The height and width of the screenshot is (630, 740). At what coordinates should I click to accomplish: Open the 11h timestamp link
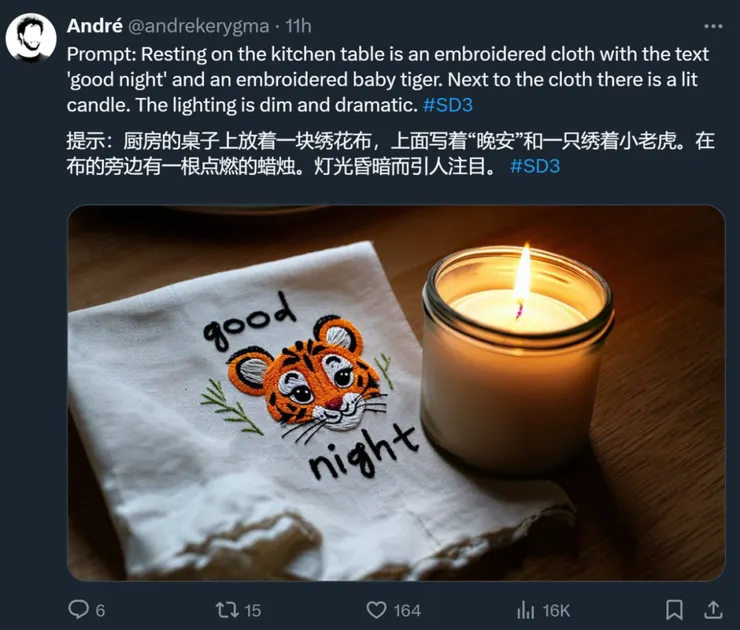coord(298,26)
